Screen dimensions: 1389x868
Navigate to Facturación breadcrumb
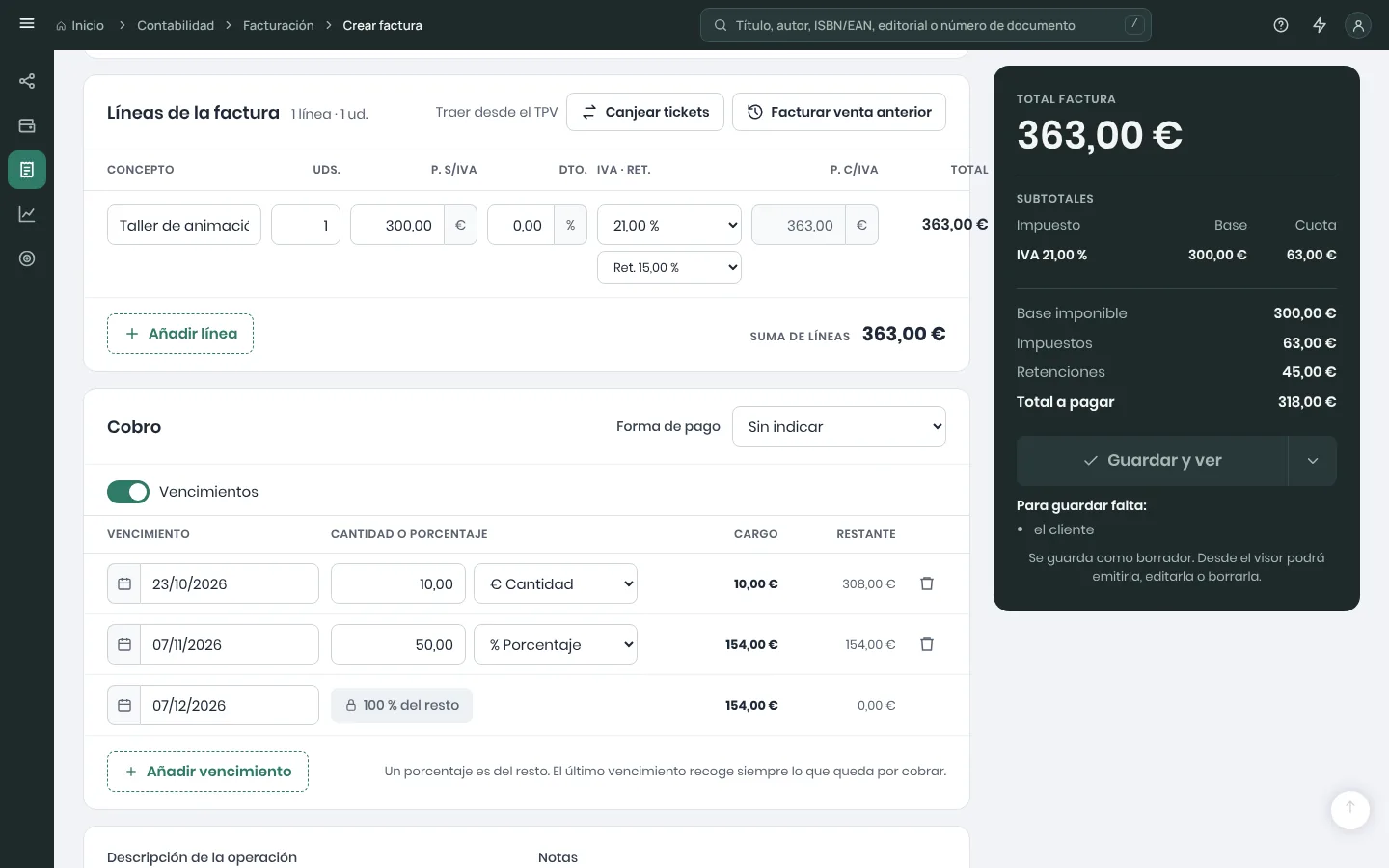pyautogui.click(x=279, y=25)
